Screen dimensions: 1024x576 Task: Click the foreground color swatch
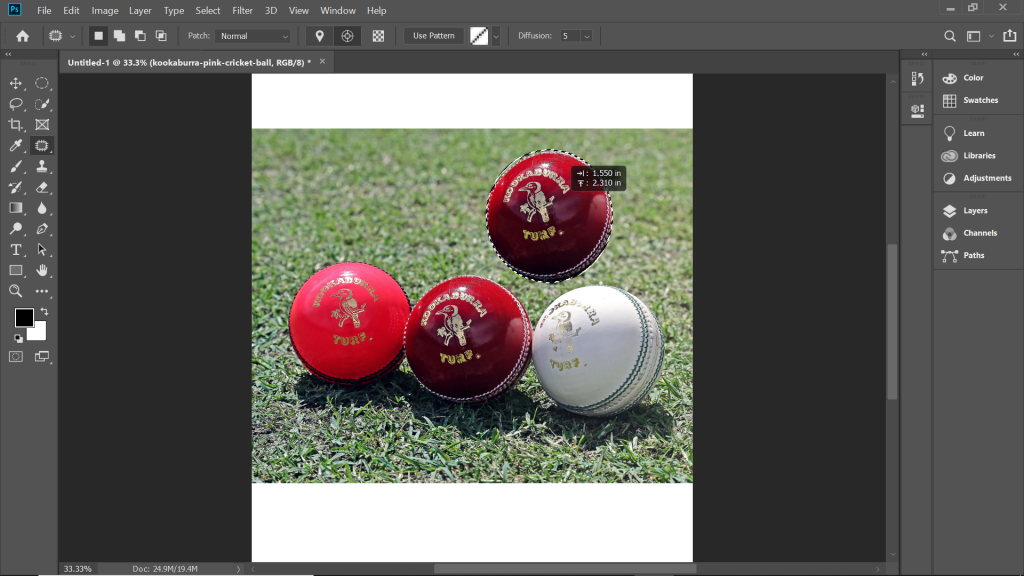pyautogui.click(x=23, y=318)
